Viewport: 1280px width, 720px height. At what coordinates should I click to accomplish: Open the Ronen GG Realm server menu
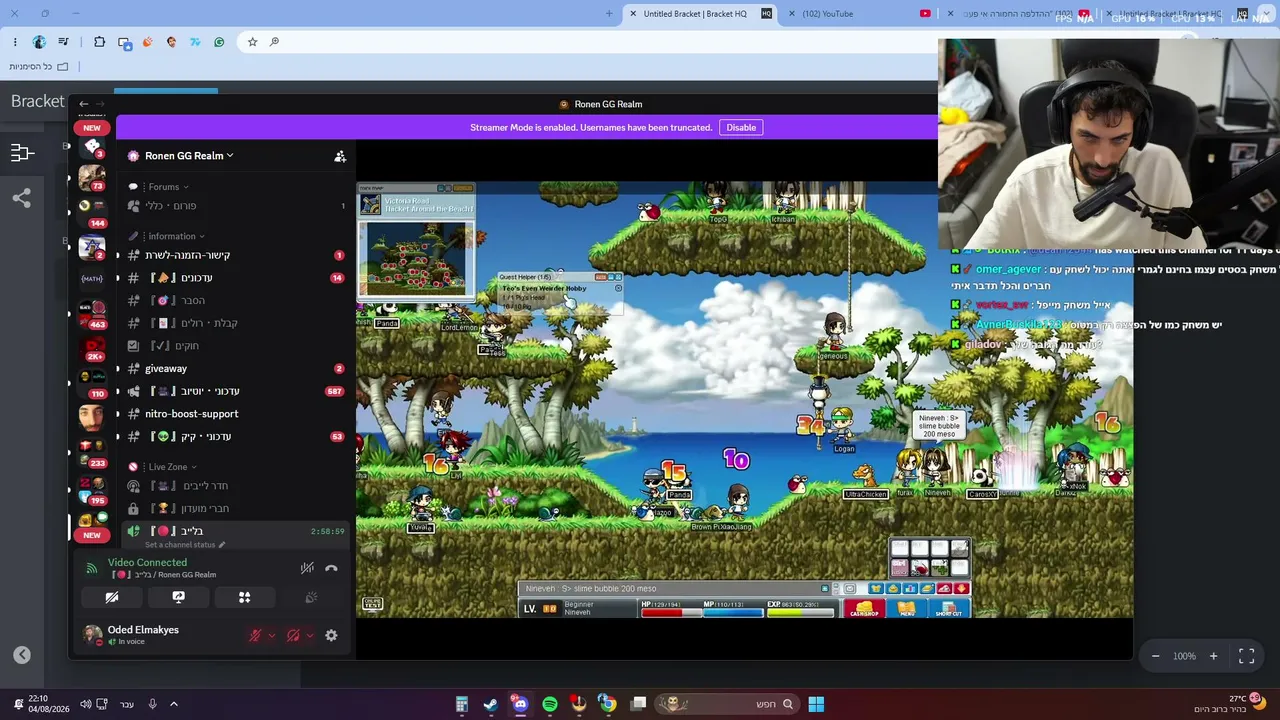click(189, 156)
